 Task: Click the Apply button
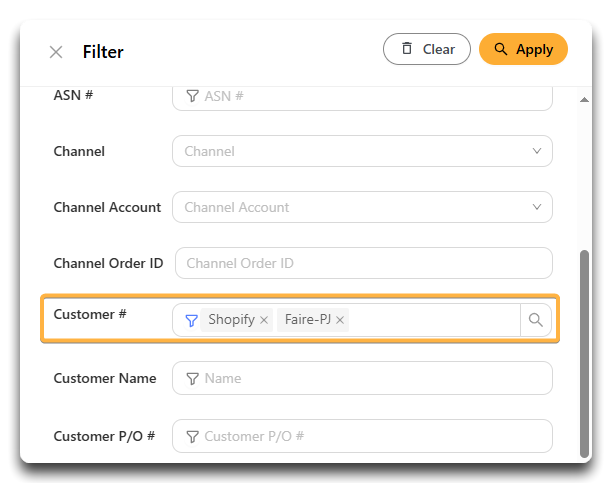coord(523,49)
